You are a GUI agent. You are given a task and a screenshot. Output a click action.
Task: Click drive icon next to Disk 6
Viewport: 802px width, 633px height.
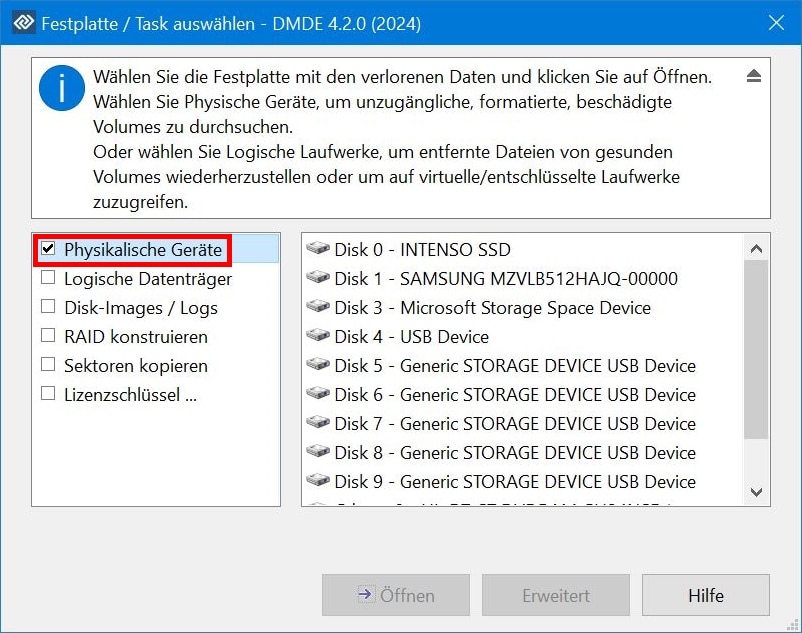tap(318, 394)
